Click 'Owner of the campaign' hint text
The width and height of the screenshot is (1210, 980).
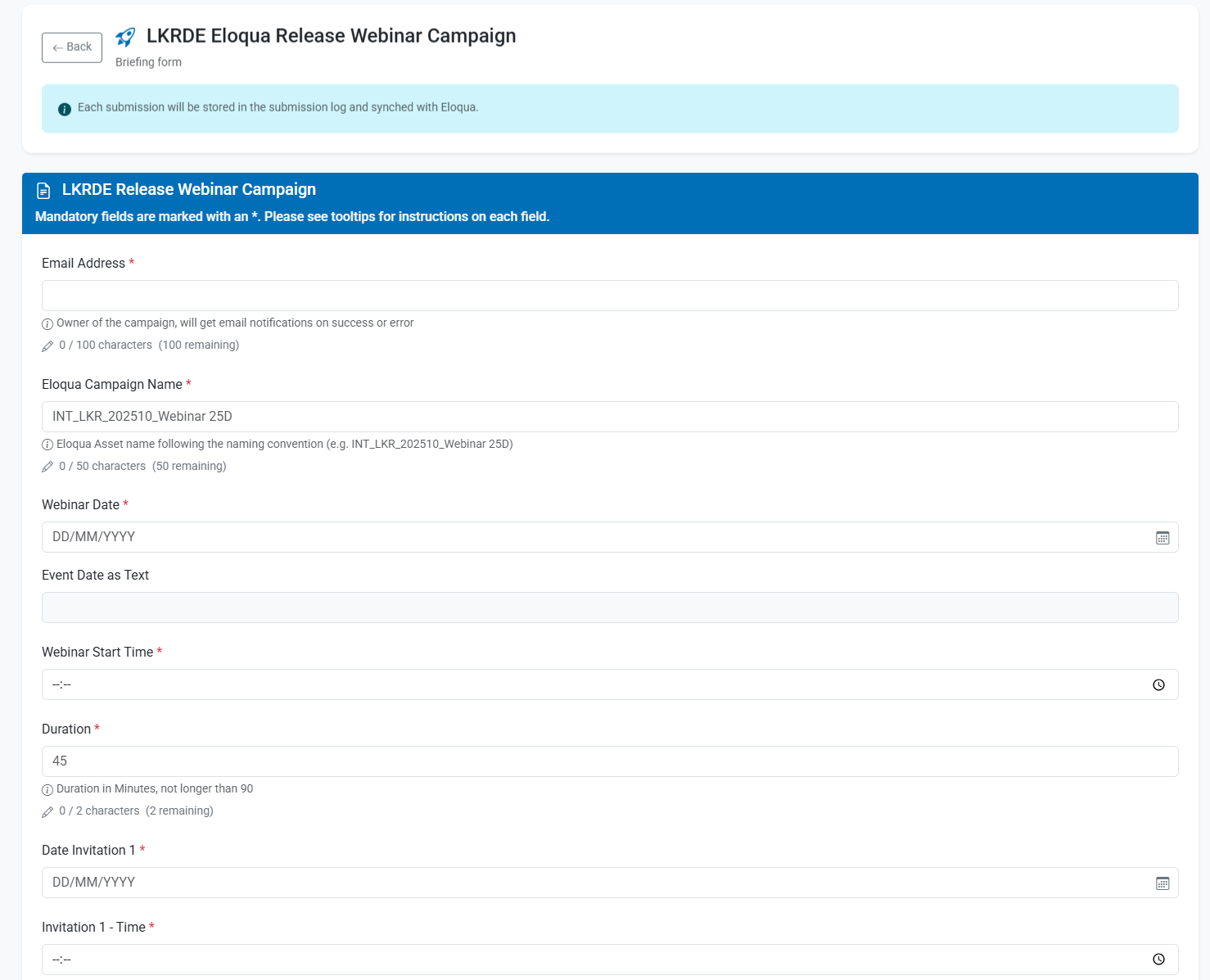click(x=235, y=323)
